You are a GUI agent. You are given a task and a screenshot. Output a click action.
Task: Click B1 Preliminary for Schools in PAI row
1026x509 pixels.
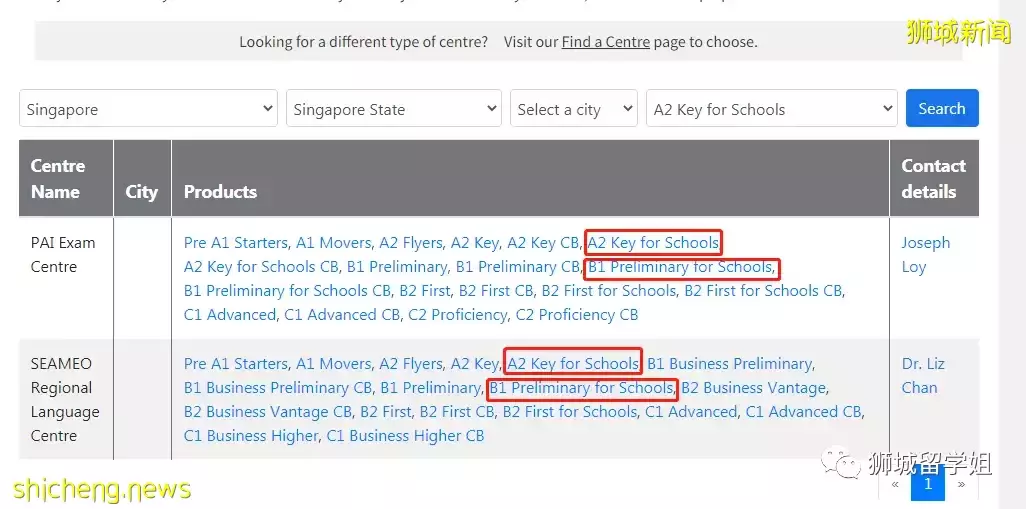680,267
